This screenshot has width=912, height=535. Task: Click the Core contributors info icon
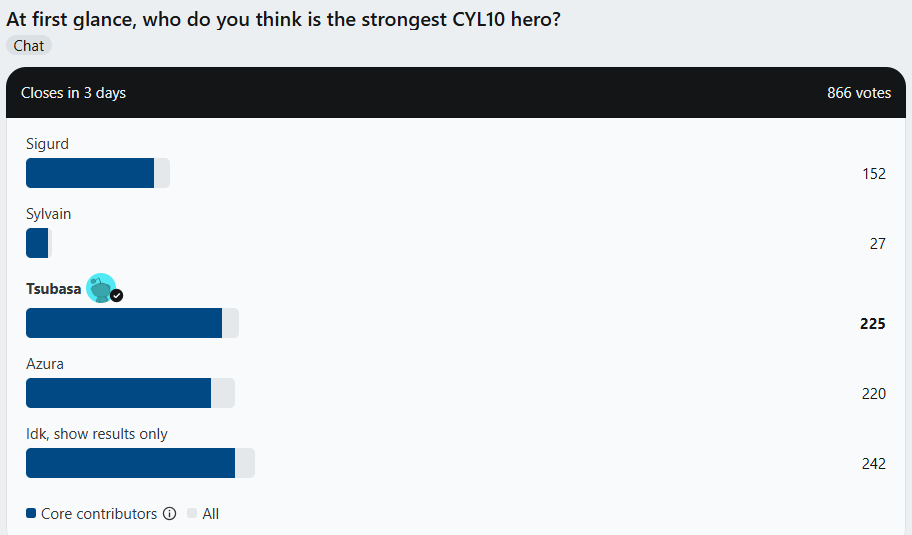point(169,513)
